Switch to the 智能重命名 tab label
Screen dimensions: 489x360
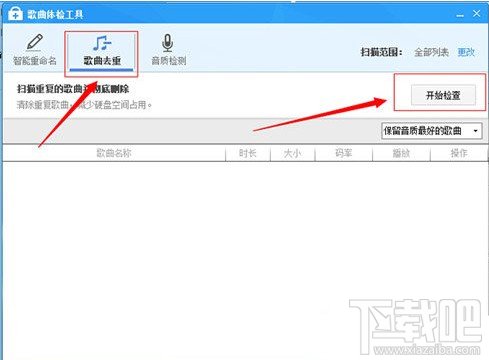click(35, 61)
